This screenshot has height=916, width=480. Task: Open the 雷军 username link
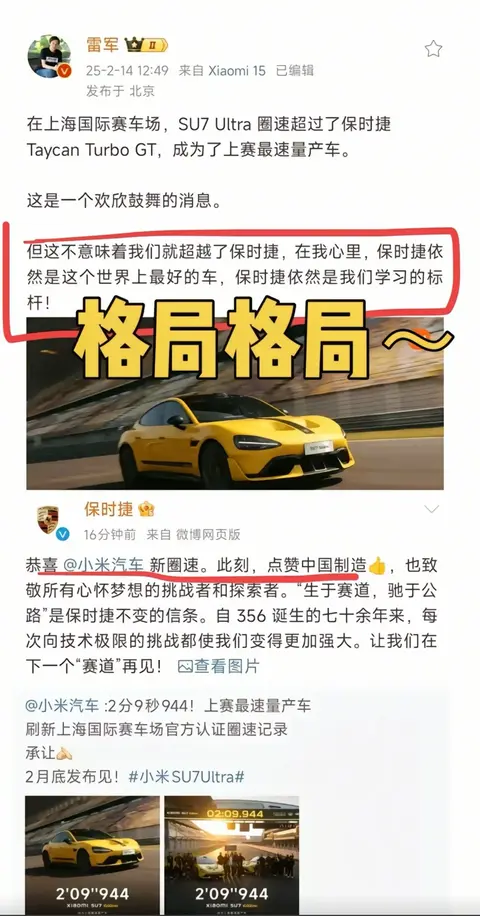point(103,45)
